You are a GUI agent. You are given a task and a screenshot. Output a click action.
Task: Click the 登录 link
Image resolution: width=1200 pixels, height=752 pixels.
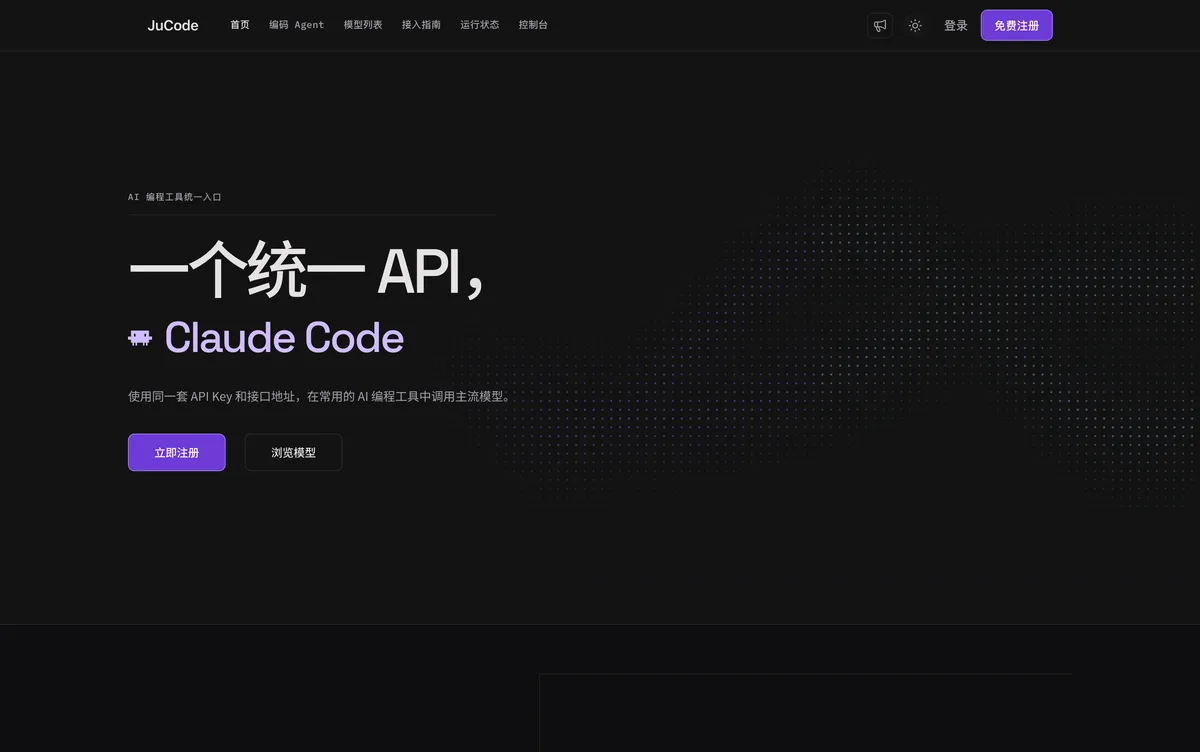click(x=956, y=25)
